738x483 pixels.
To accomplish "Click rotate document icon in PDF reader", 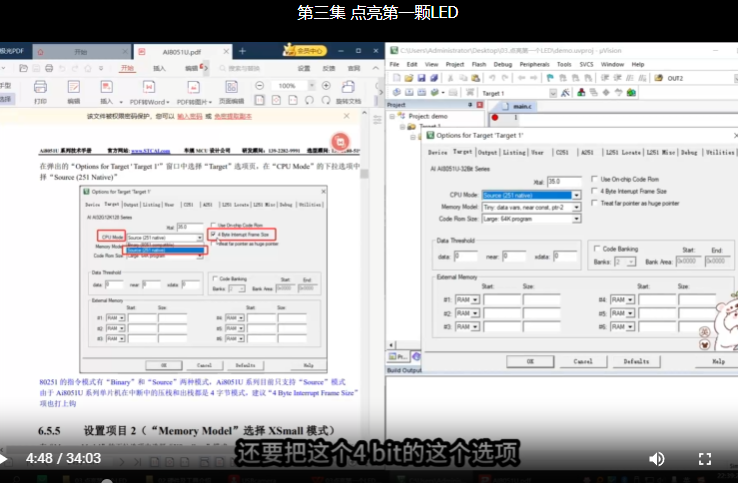I will (348, 88).
